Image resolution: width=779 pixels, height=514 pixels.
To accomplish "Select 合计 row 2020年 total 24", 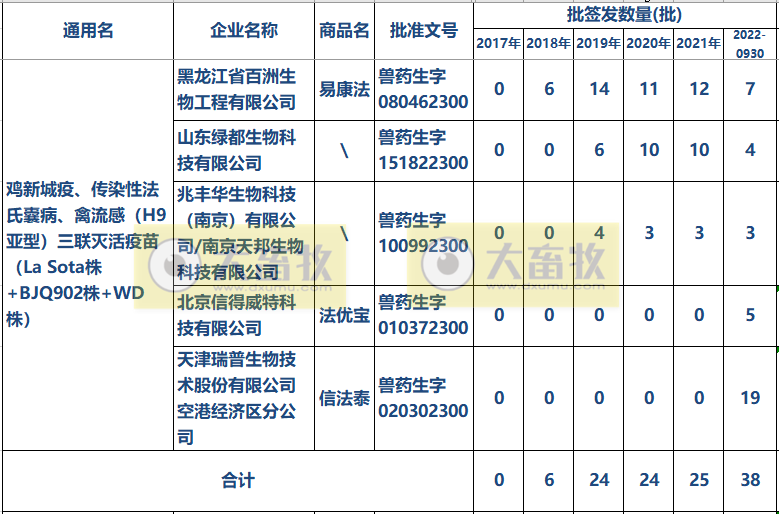I will click(649, 481).
